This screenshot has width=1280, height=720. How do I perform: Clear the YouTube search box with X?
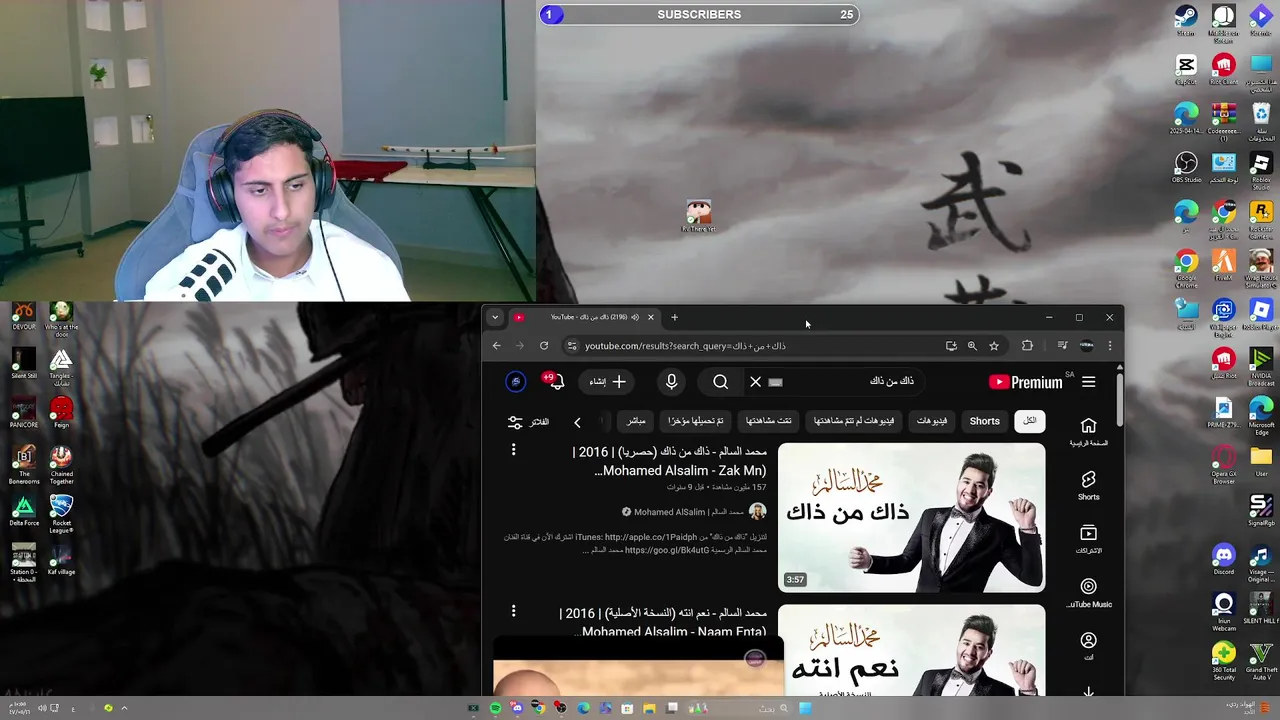pos(755,381)
